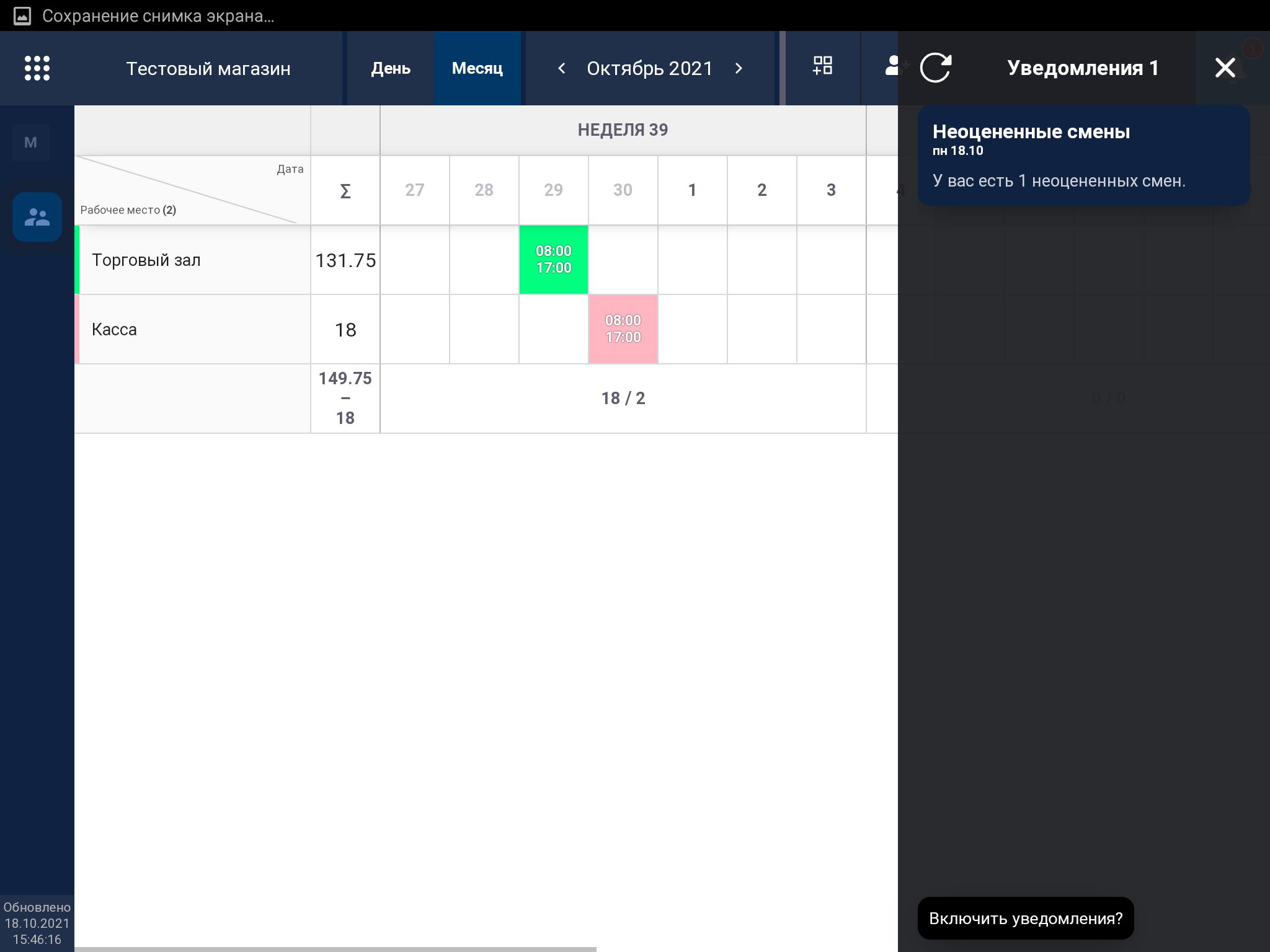Click Включить уведомления? prompt

click(x=1026, y=919)
